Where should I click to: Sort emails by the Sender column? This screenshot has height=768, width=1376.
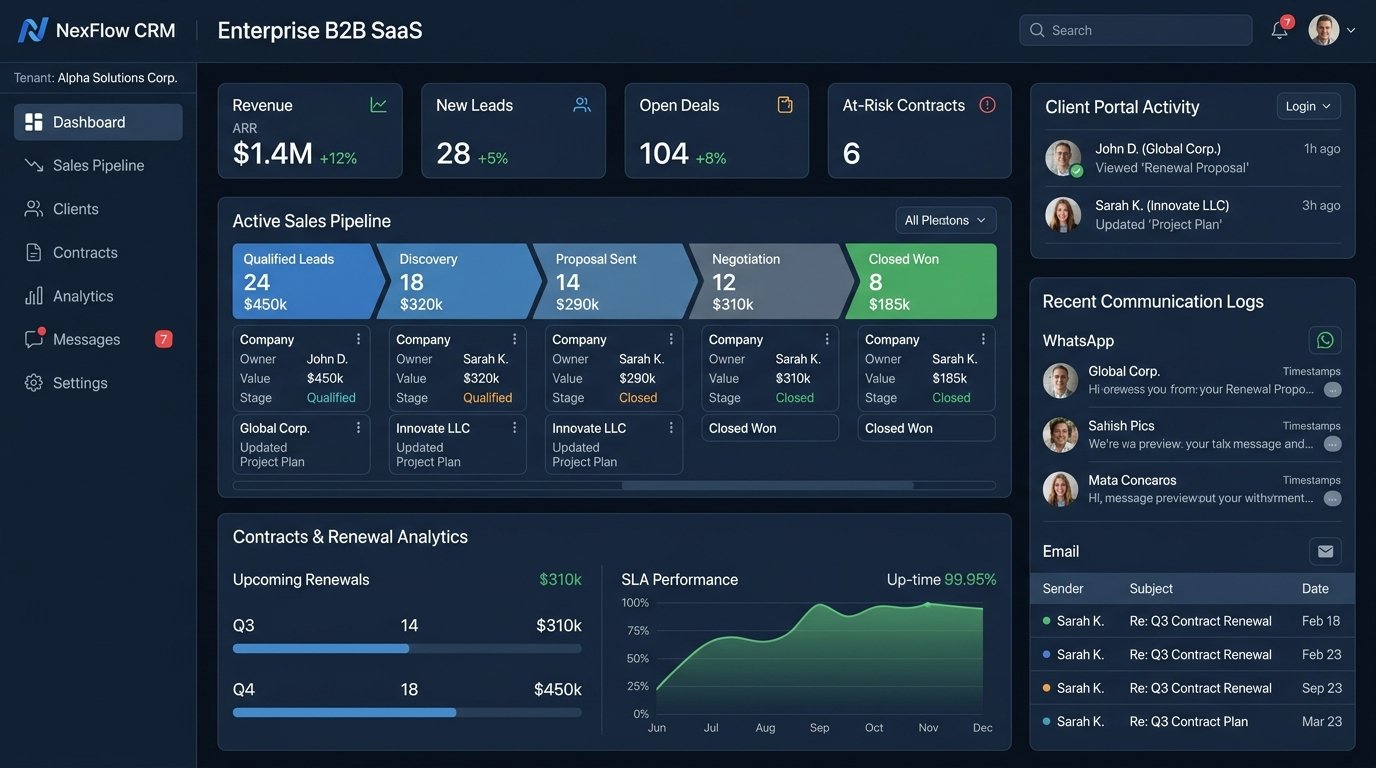[1063, 589]
